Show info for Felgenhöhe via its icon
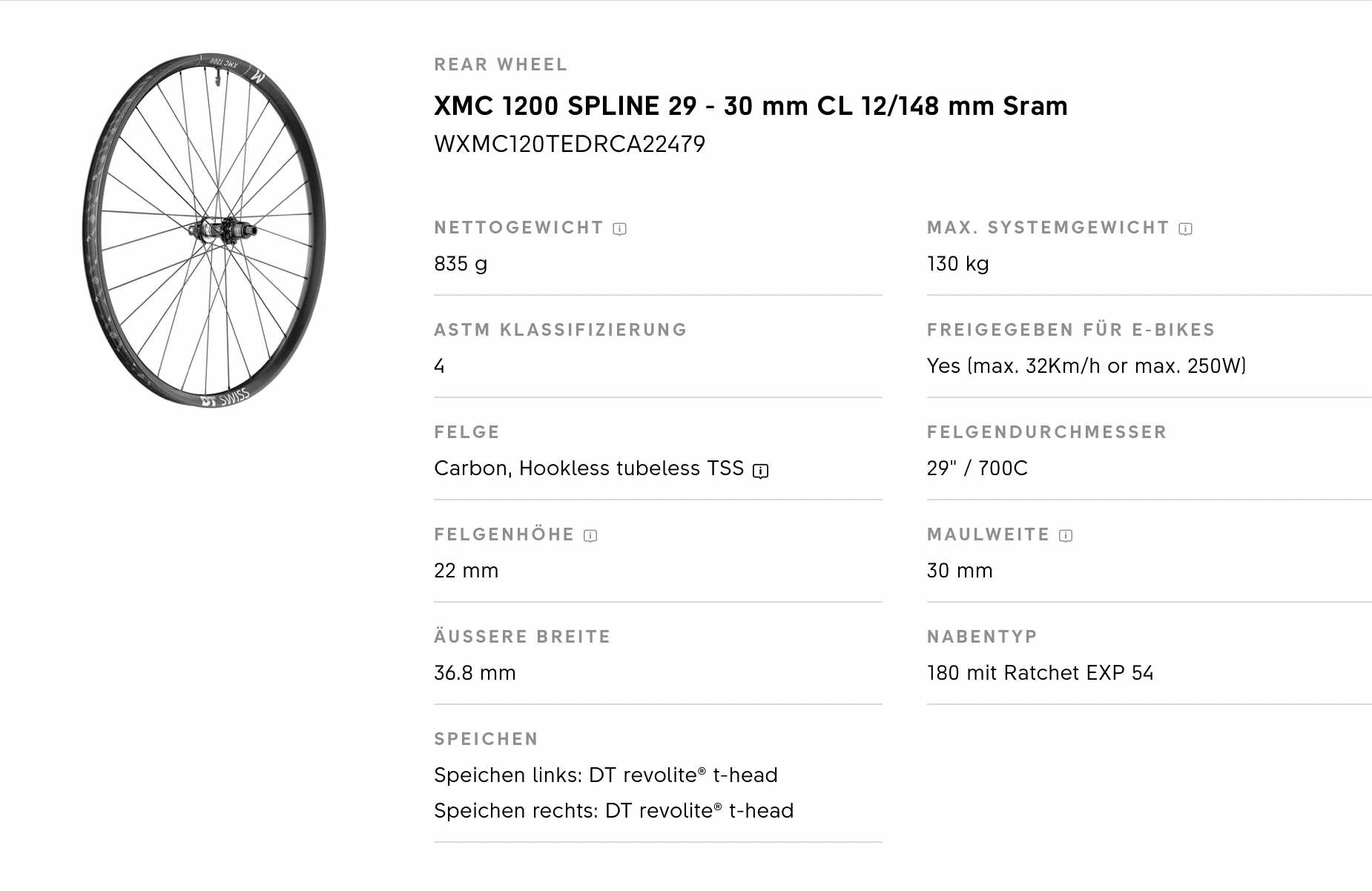The height and width of the screenshot is (891, 1372). [590, 536]
